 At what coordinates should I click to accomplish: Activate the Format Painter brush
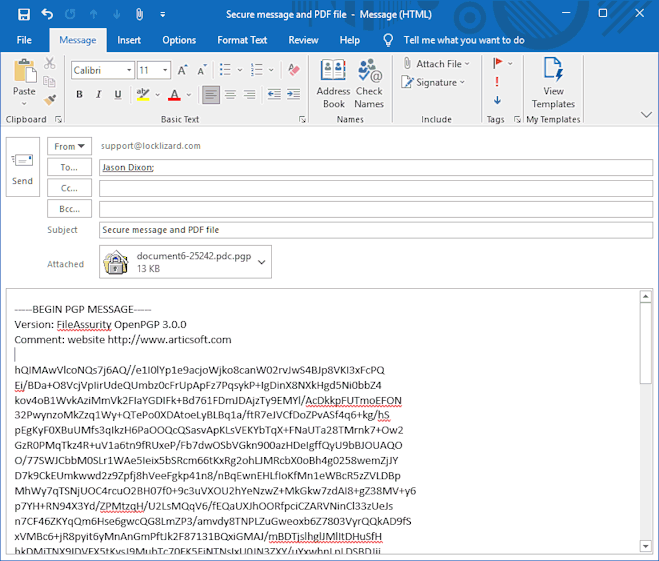click(x=50, y=100)
